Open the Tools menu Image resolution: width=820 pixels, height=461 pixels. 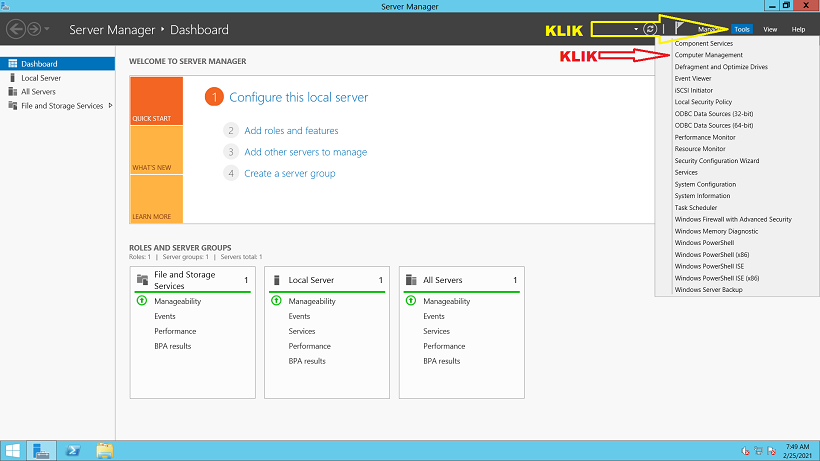[x=742, y=29]
